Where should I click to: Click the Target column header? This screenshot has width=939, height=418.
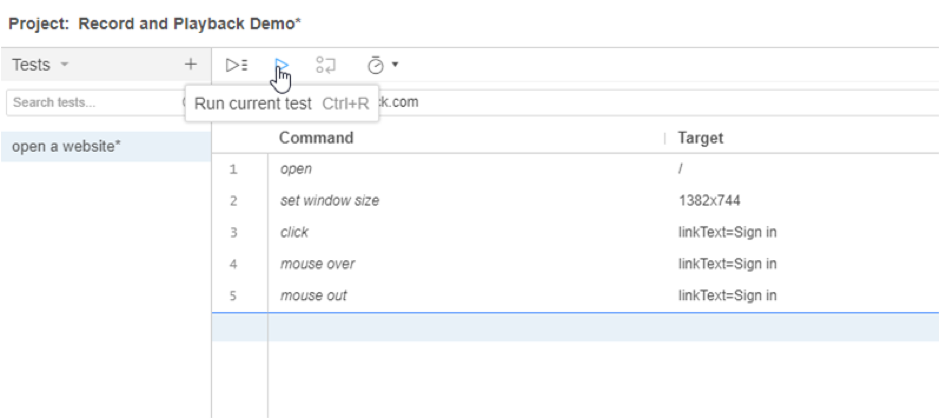700,138
